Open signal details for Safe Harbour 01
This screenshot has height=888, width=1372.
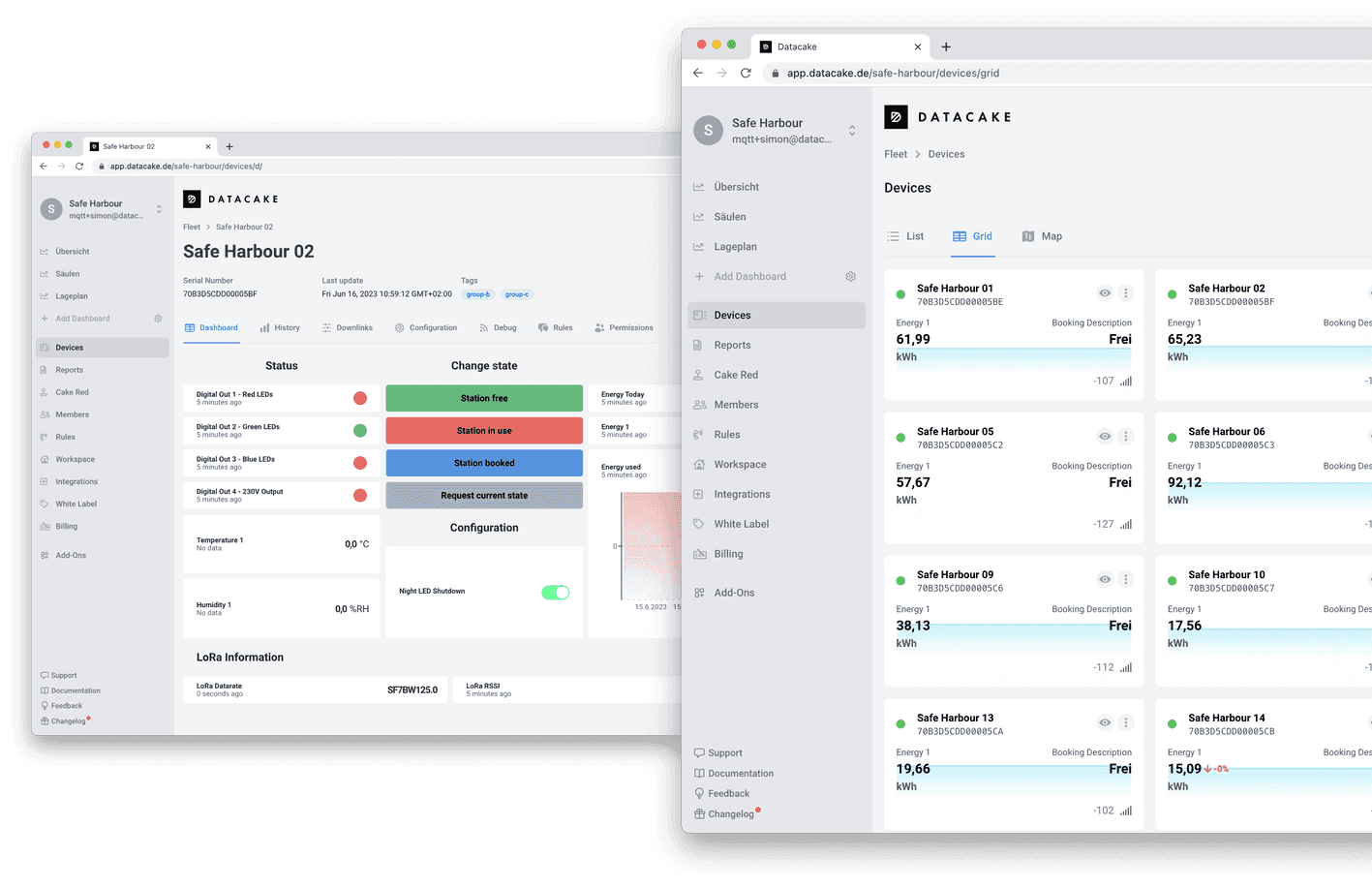[x=1125, y=382]
